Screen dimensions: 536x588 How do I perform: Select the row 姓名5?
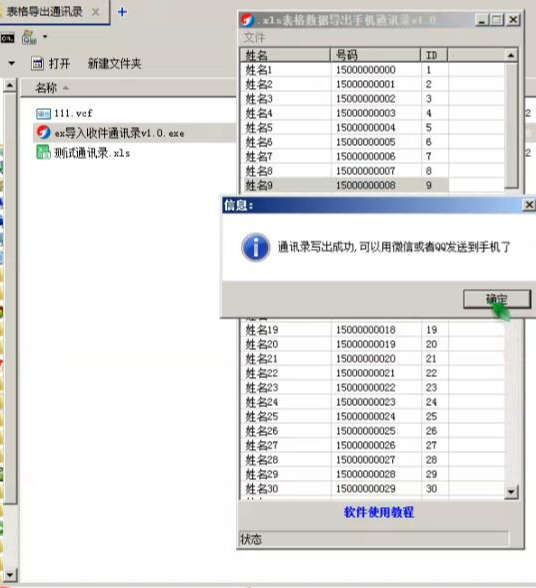click(345, 128)
